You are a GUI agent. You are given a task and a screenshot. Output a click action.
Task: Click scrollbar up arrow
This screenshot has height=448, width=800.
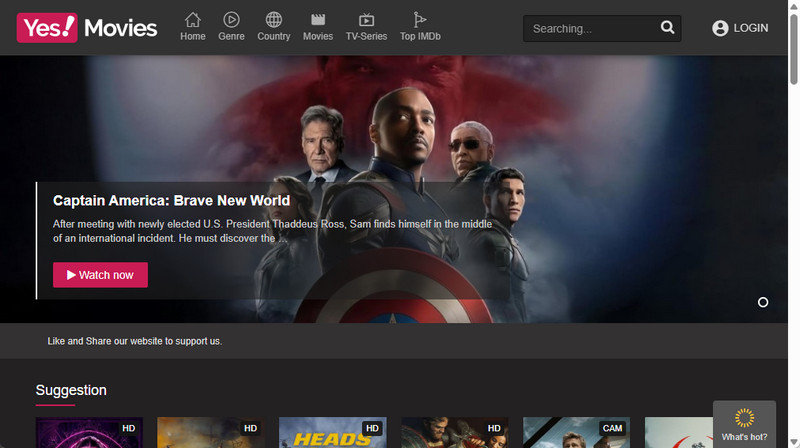tap(794, 6)
